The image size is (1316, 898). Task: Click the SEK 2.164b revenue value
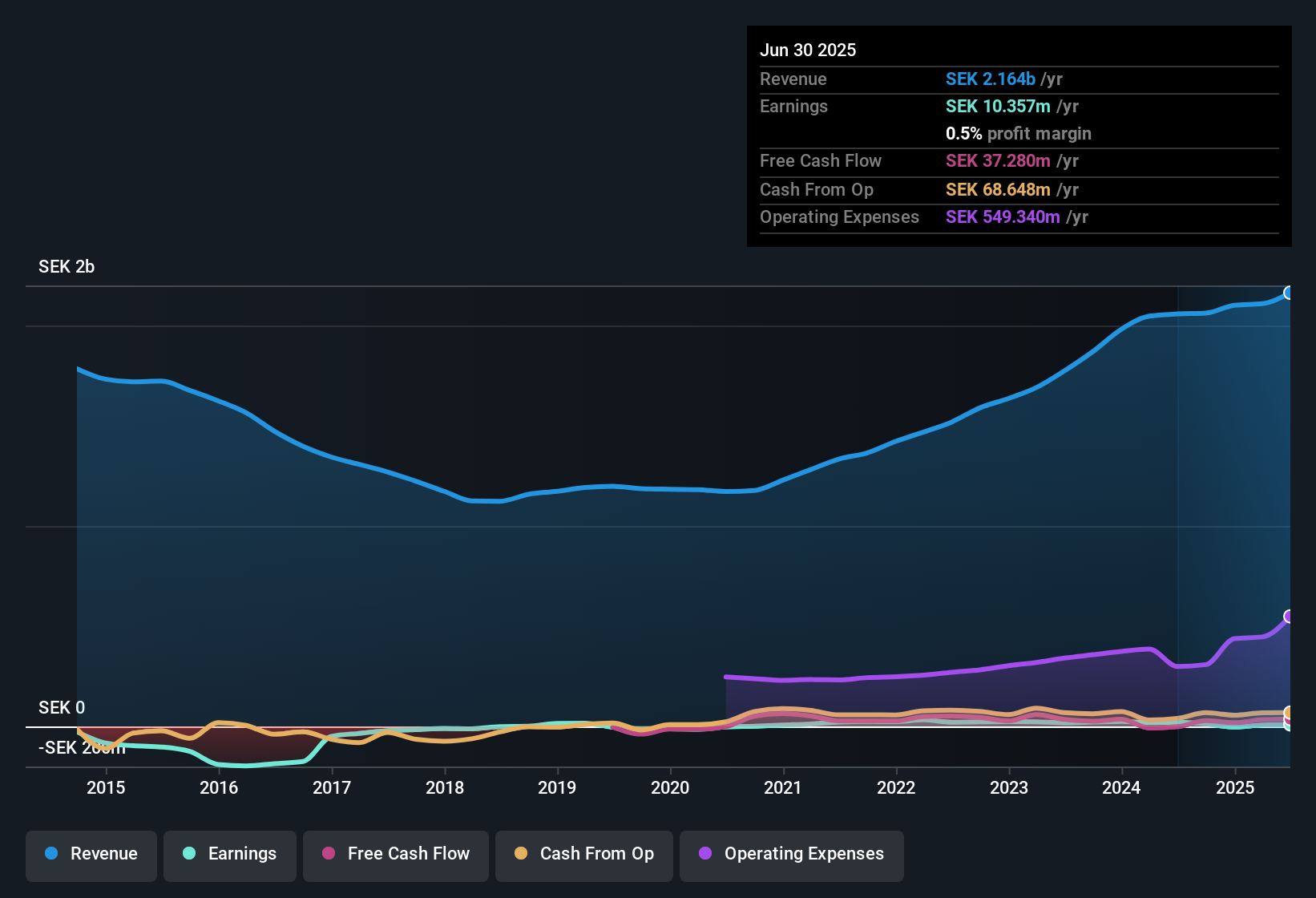pos(991,79)
